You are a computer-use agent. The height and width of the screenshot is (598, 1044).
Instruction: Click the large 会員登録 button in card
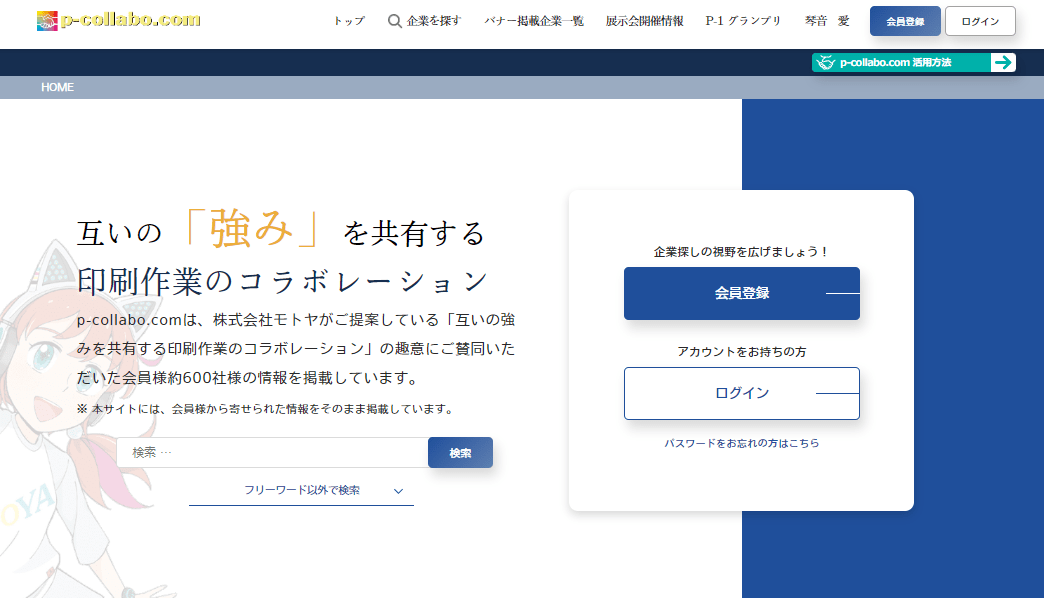point(742,294)
